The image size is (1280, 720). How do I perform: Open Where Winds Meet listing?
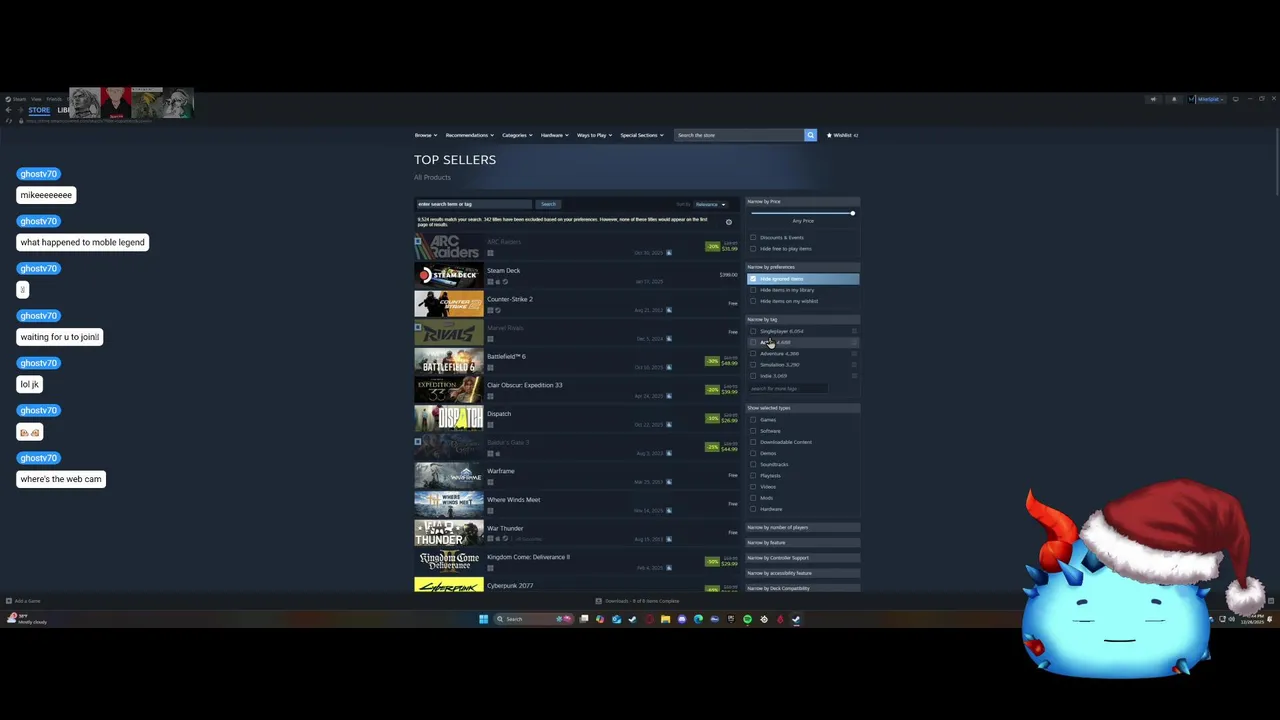pyautogui.click(x=578, y=504)
